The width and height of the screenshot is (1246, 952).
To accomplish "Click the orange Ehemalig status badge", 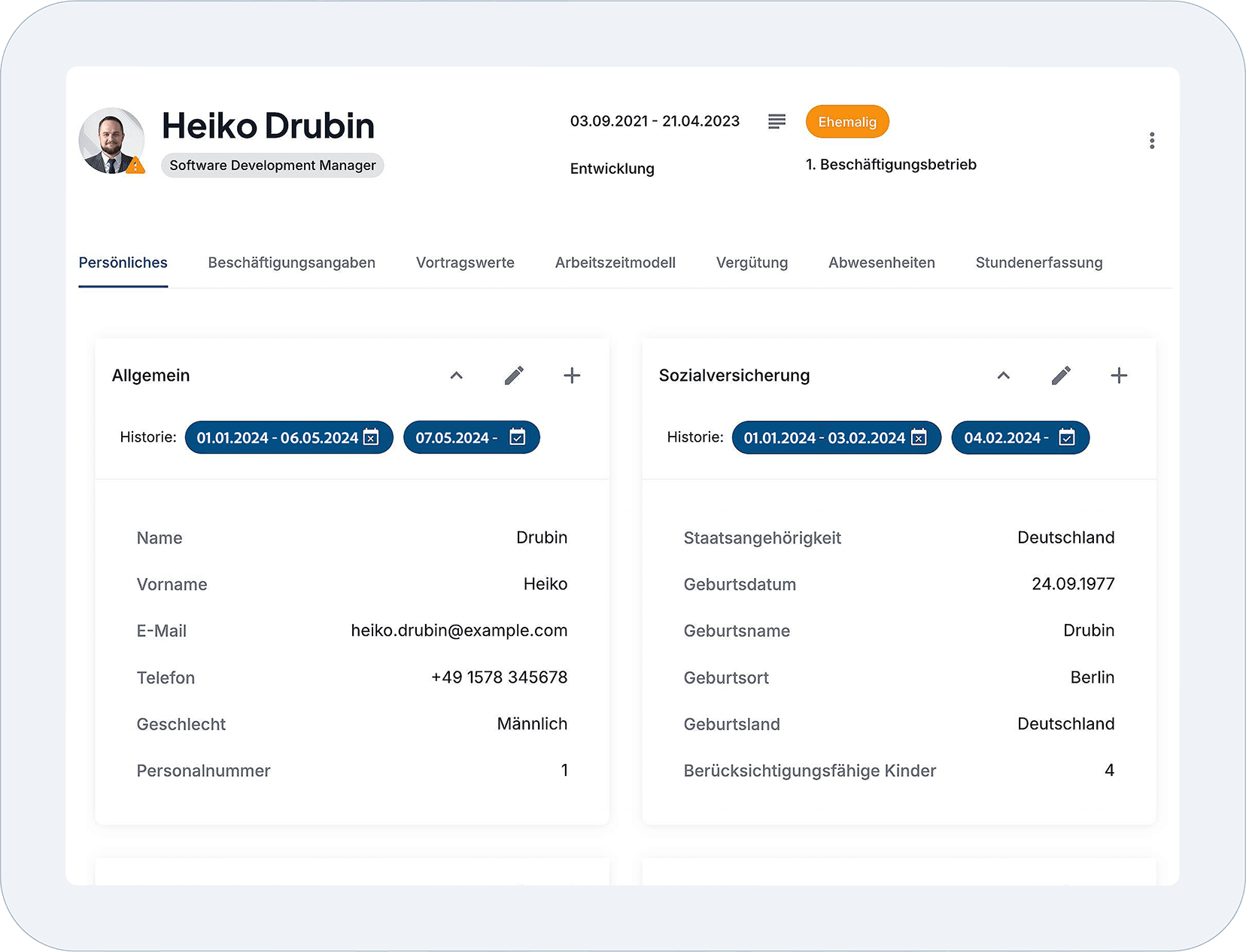I will pos(846,122).
